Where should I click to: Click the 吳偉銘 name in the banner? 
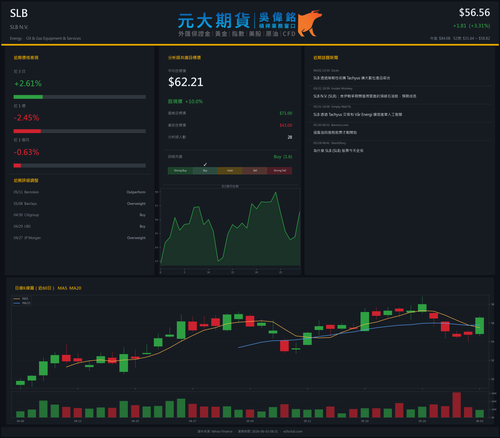(x=277, y=17)
